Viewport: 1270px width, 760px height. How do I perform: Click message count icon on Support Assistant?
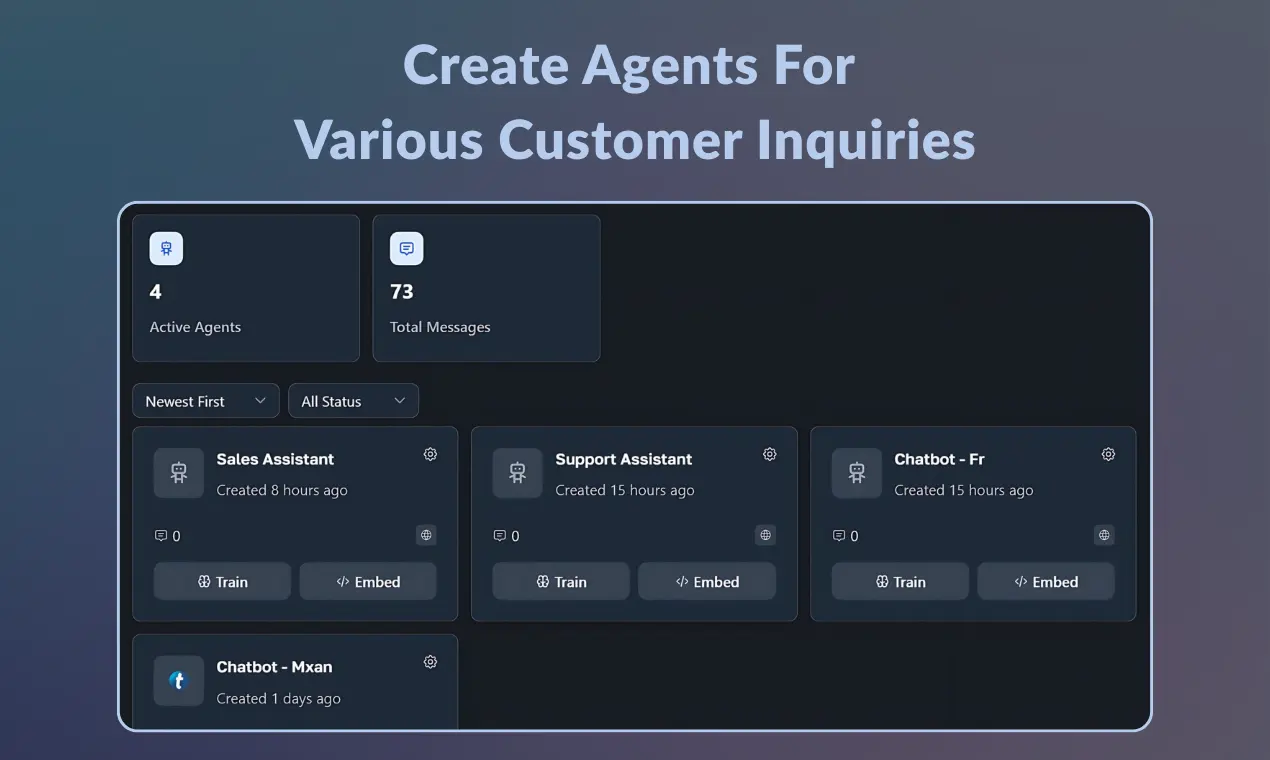[x=500, y=536]
